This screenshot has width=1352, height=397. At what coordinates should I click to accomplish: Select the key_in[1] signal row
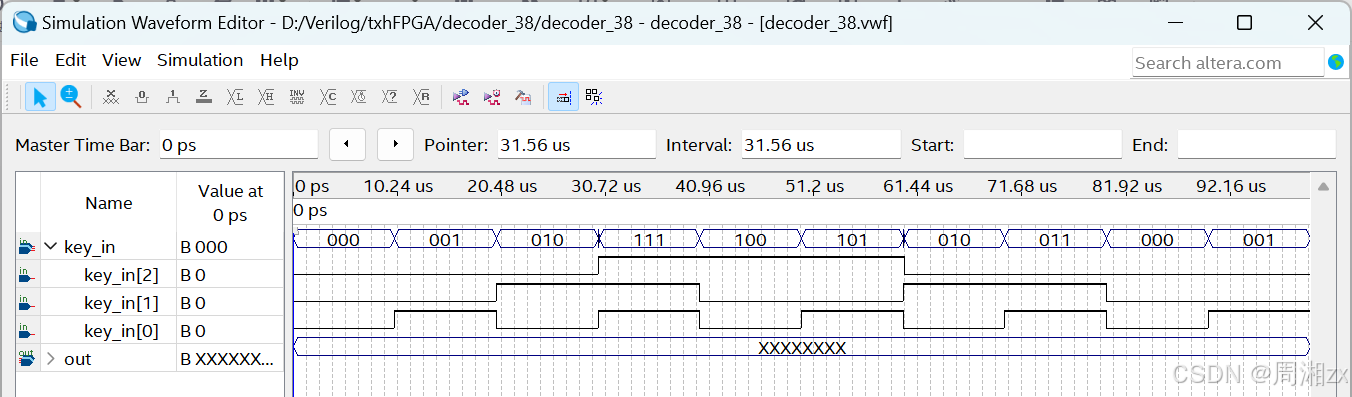(x=149, y=303)
